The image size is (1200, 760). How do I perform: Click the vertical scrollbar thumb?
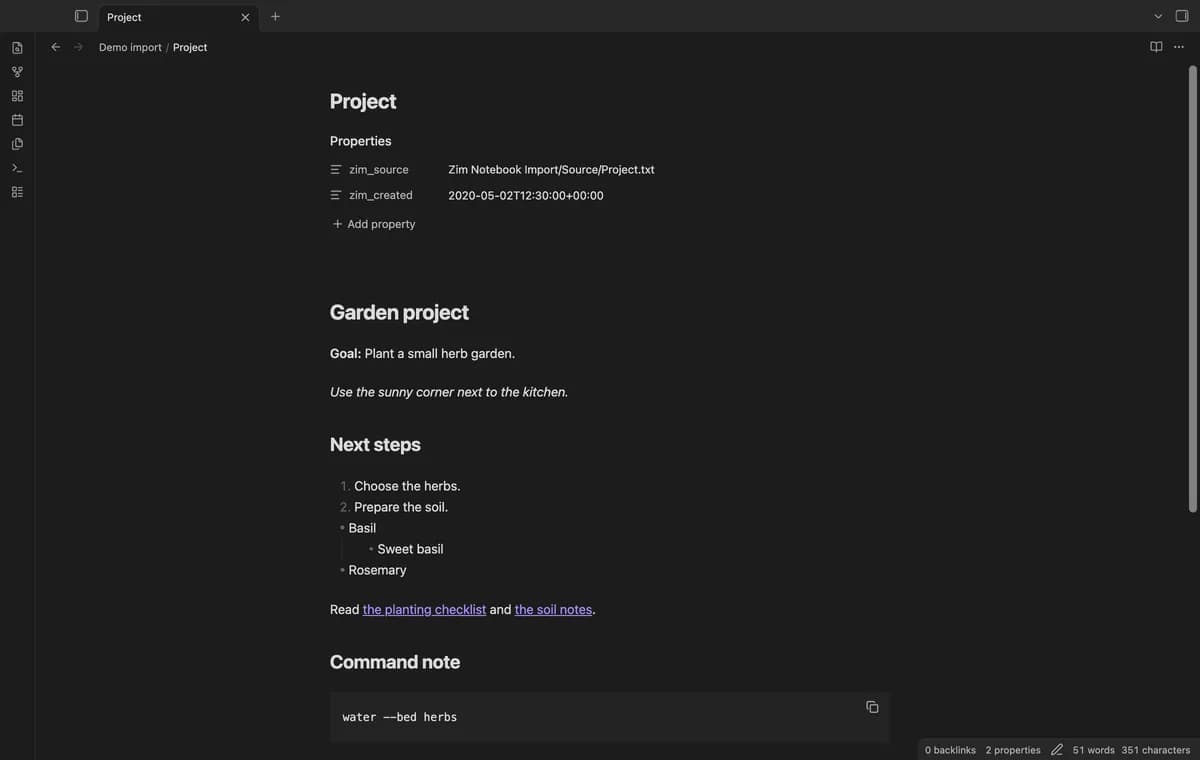1192,290
